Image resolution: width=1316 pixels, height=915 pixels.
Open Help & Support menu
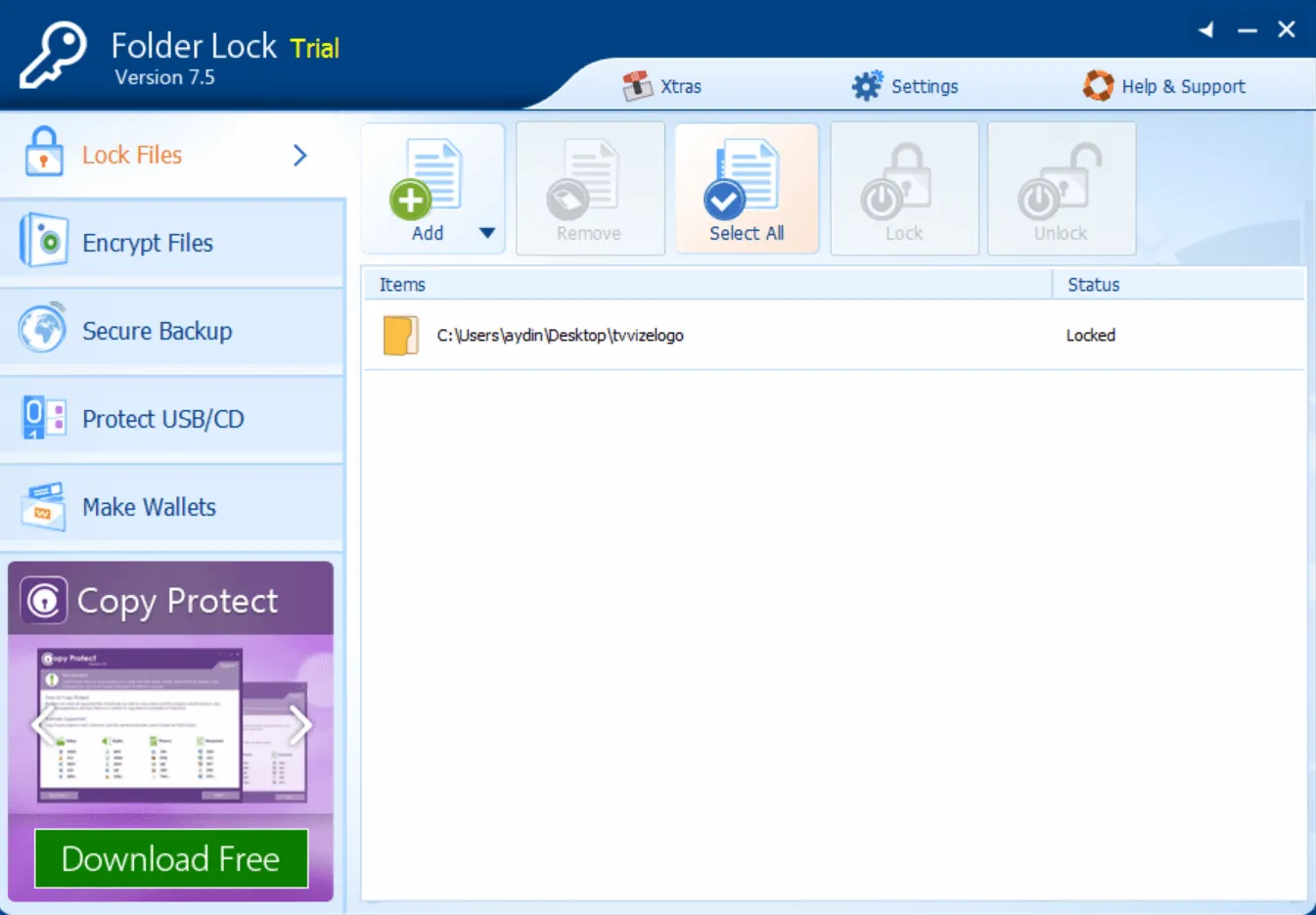click(x=1165, y=86)
